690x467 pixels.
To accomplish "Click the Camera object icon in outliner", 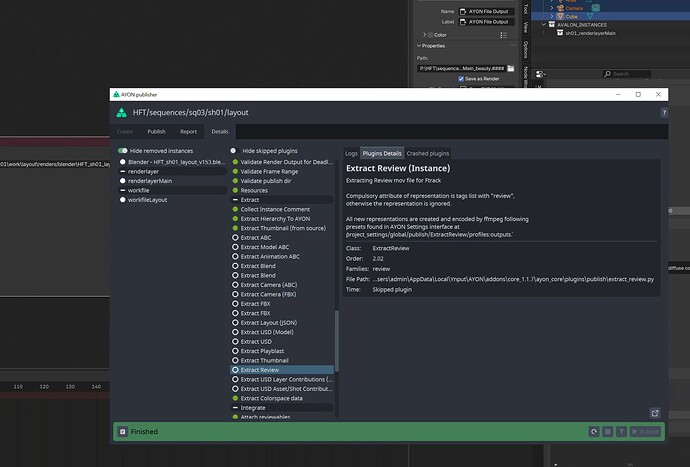I will coord(560,8).
